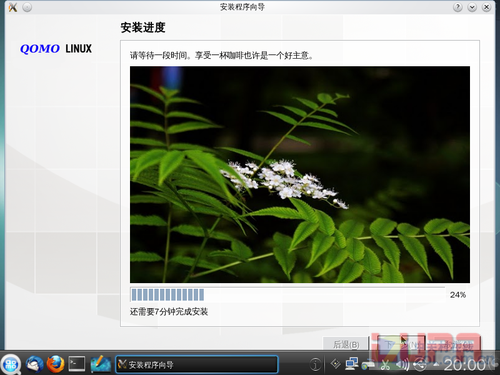Close the installer wizard window
This screenshot has height=375, width=500.
(486, 7)
